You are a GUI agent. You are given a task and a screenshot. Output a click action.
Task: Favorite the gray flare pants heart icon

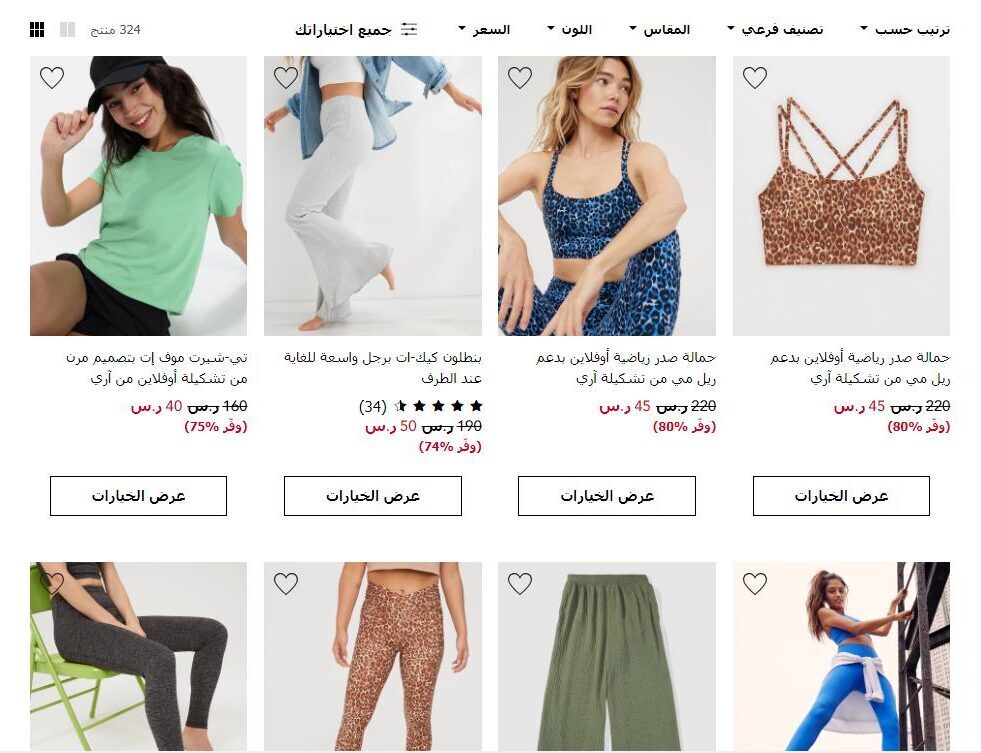[286, 78]
